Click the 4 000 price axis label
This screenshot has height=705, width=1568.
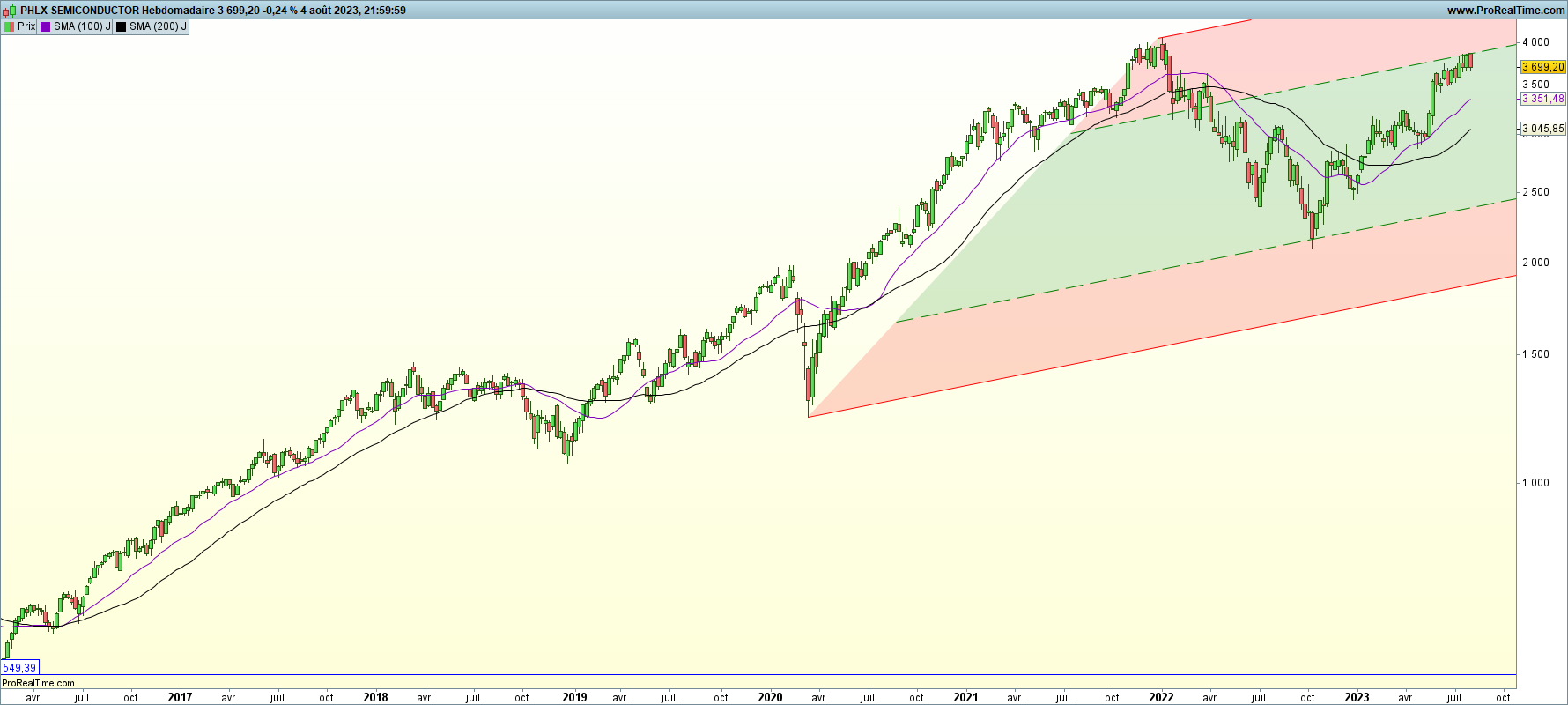coord(1535,42)
